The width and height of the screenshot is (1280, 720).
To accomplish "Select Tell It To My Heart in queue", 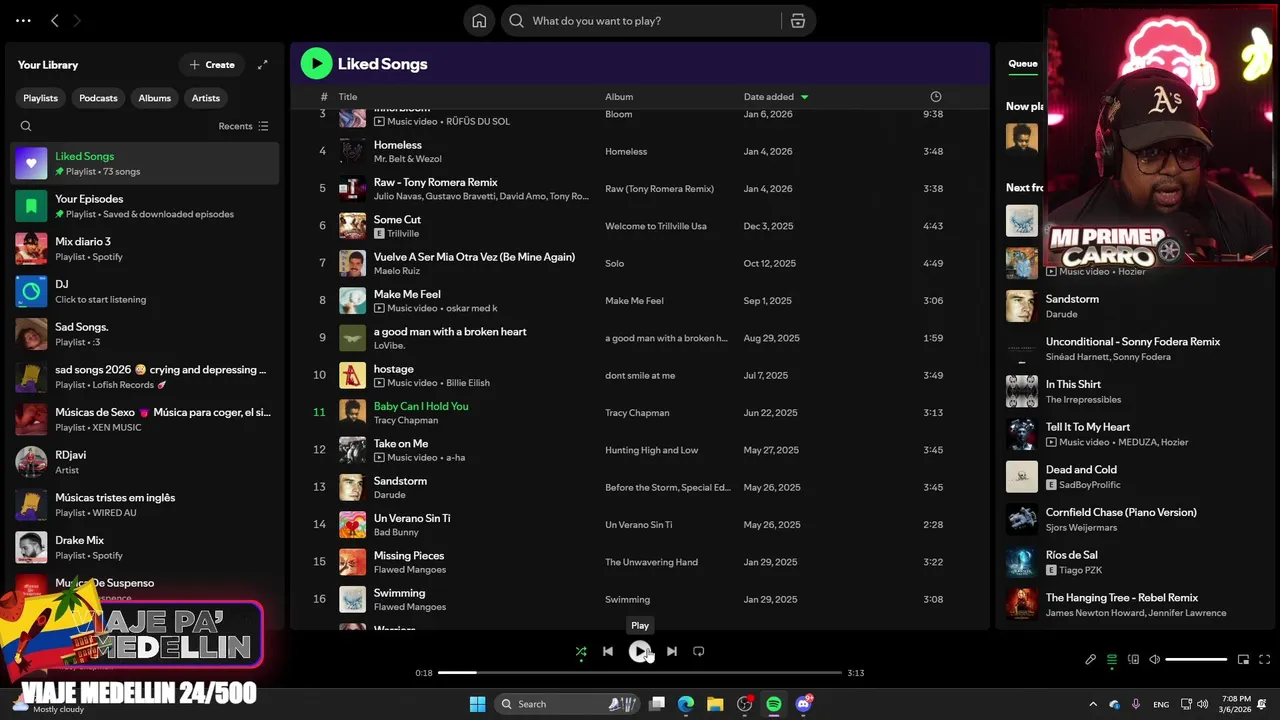I will 1088,427.
